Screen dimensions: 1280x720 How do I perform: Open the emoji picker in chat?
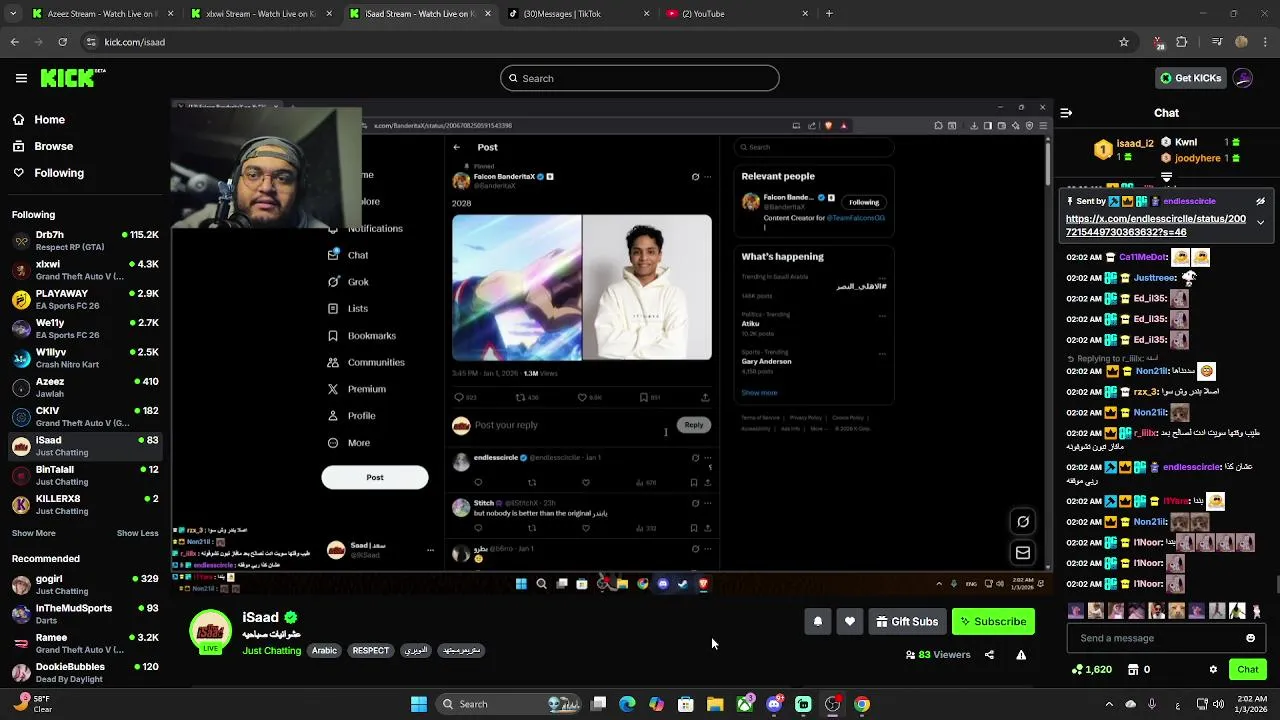pyautogui.click(x=1250, y=638)
